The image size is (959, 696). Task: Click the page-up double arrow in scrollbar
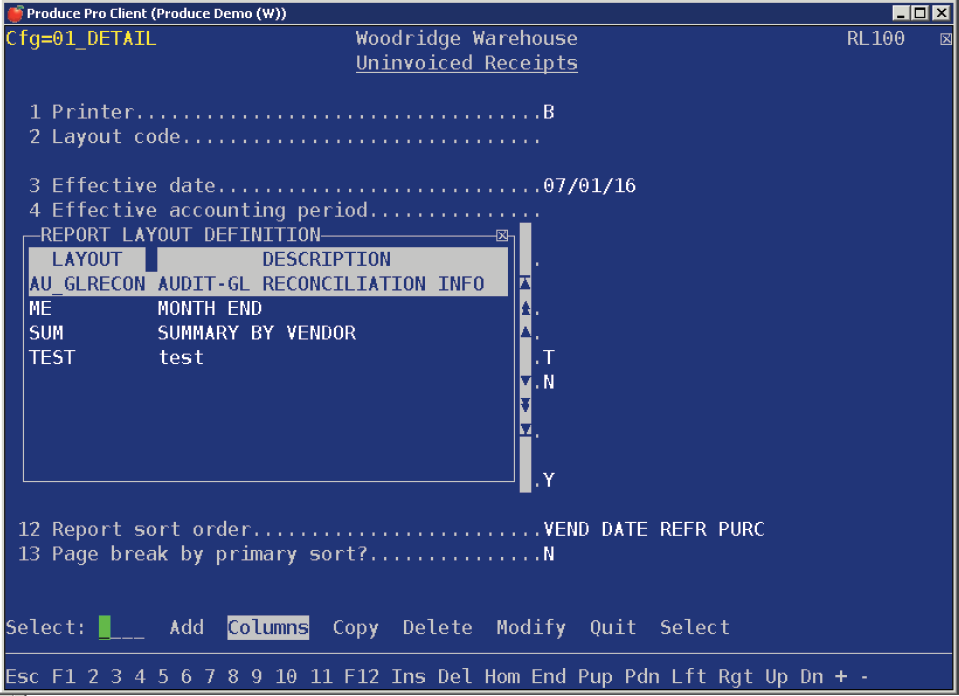coord(525,308)
